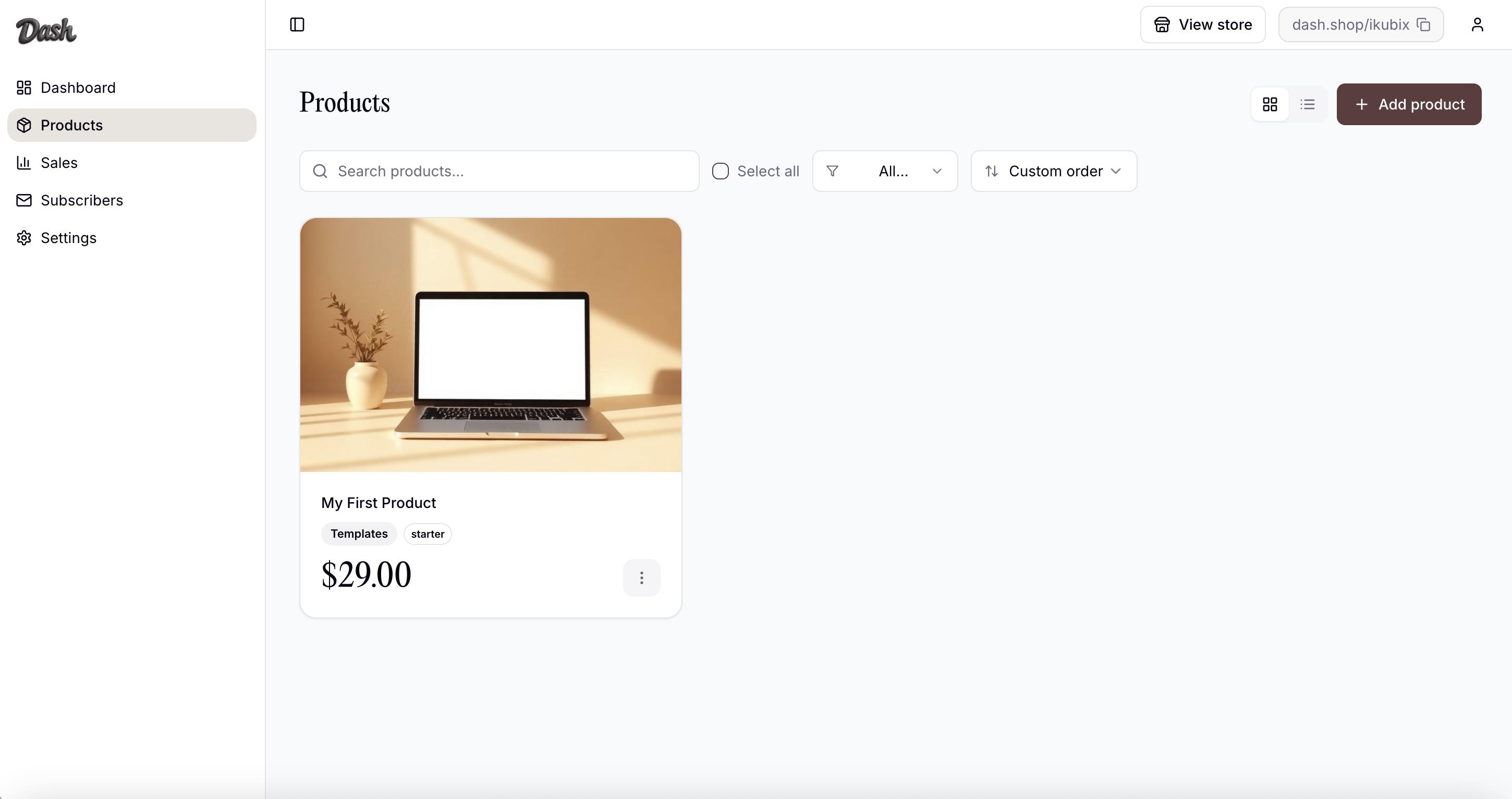Go to Dashboard in the sidebar
Viewport: 1512px width, 799px height.
coord(78,88)
